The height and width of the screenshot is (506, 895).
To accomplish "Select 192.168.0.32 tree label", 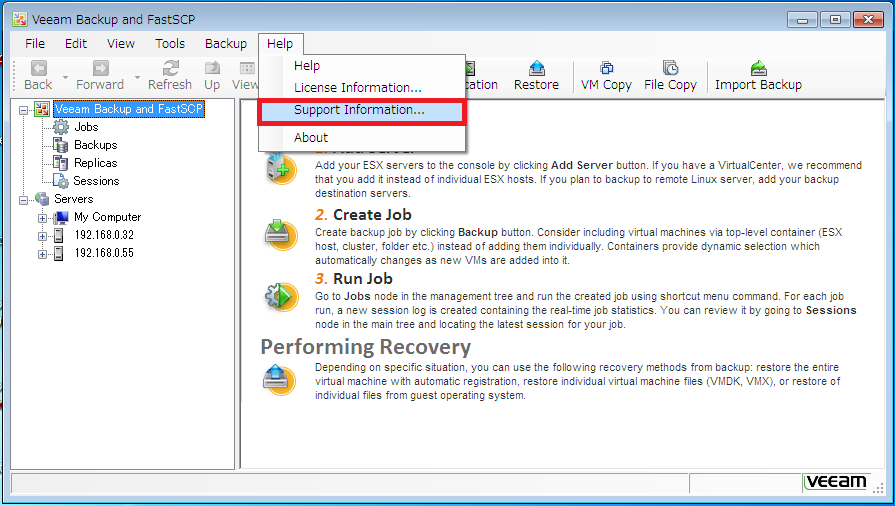I will pyautogui.click(x=104, y=235).
